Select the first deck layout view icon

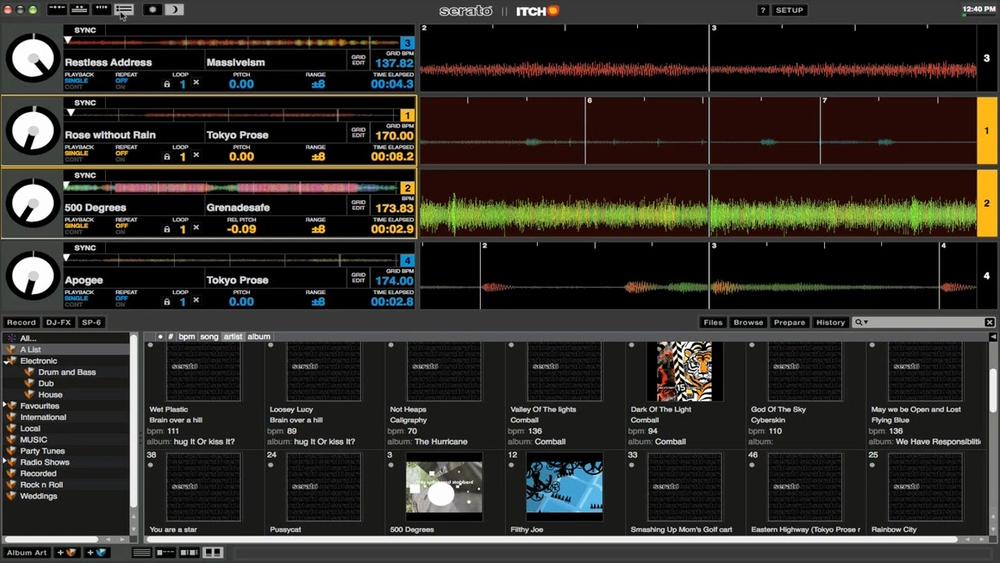(x=57, y=10)
